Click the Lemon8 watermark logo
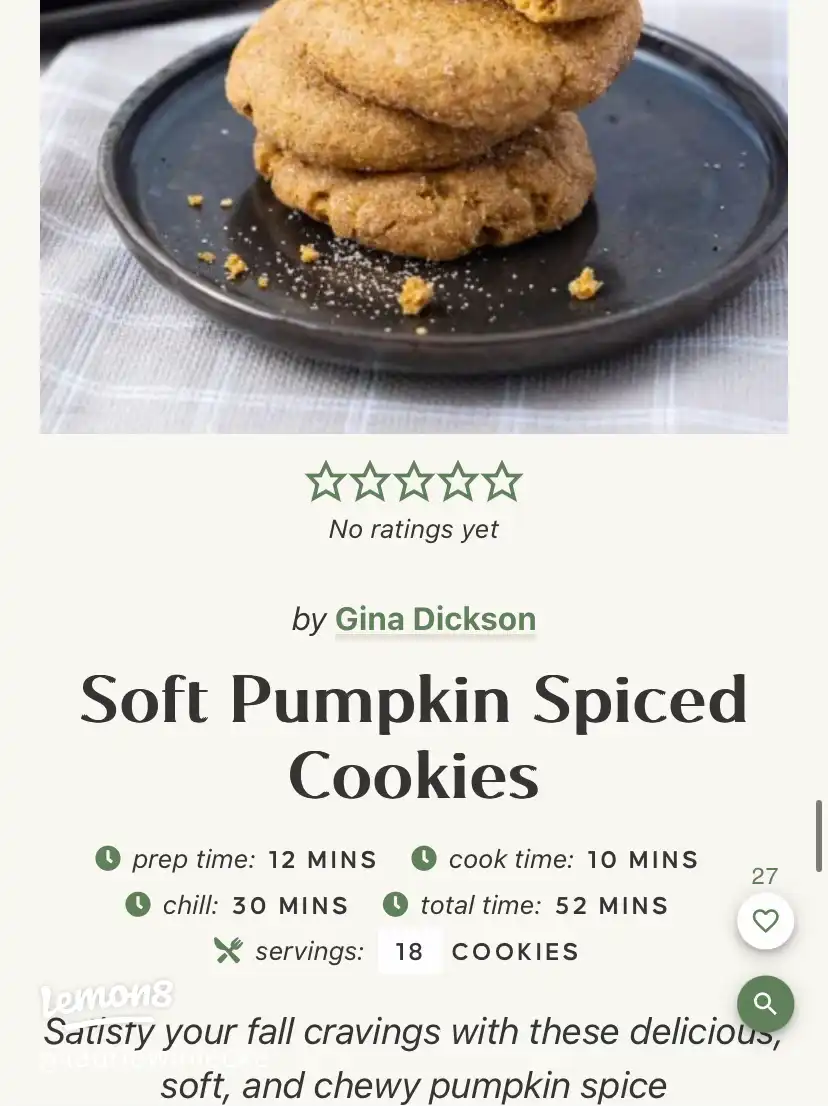Viewport: 828px width, 1106px height. [106, 998]
